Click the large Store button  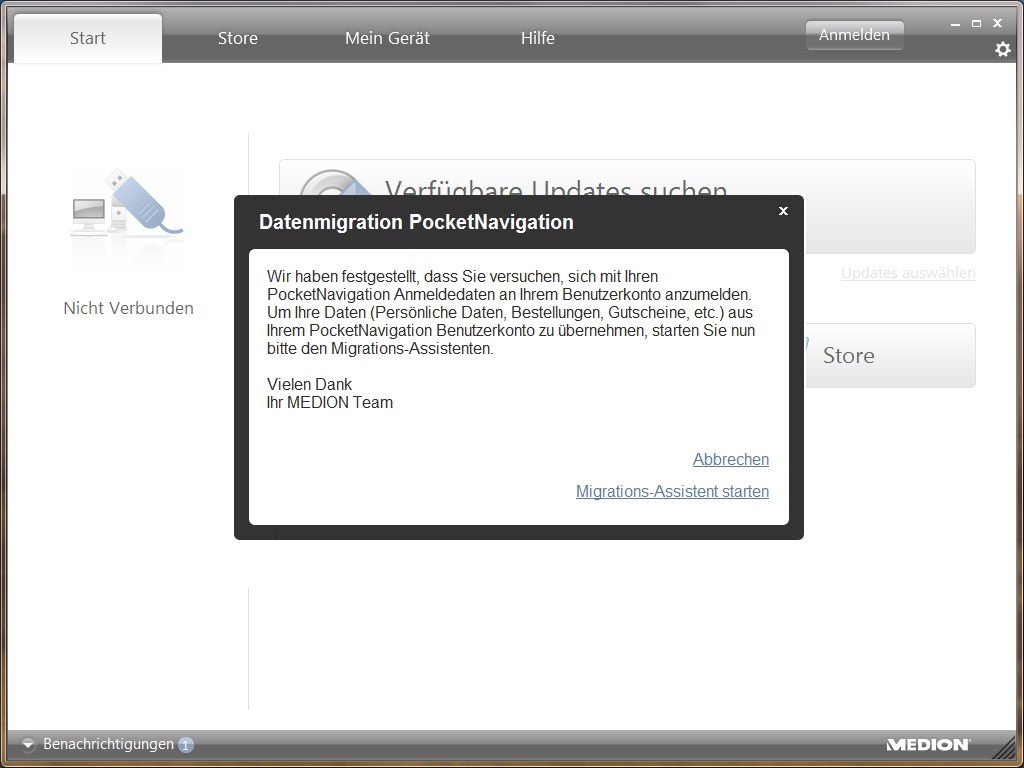(890, 355)
